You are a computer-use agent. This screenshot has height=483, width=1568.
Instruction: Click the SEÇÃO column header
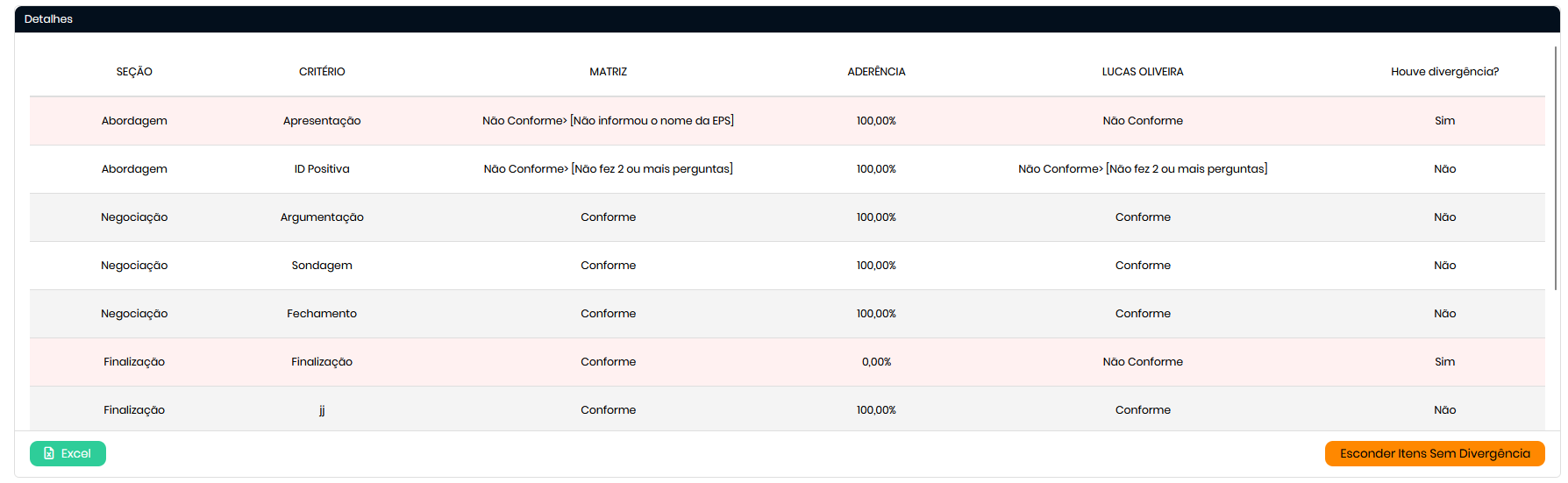[x=134, y=72]
